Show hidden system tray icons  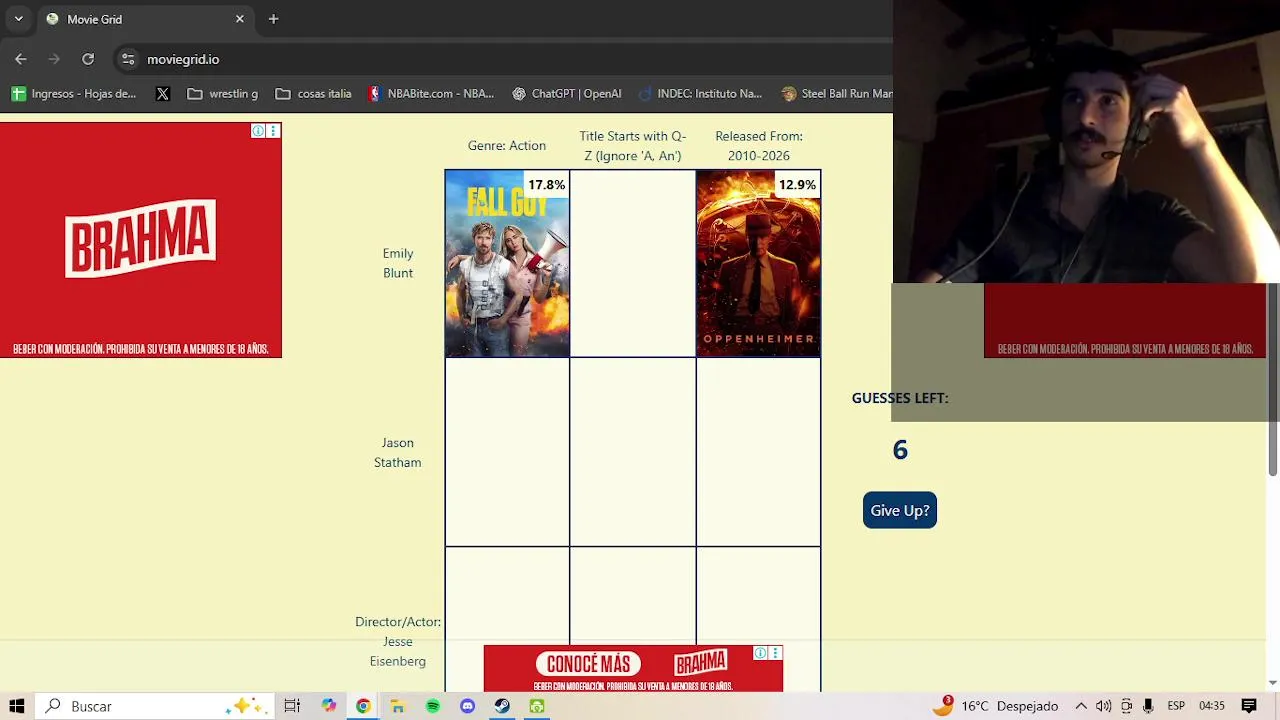[1081, 706]
